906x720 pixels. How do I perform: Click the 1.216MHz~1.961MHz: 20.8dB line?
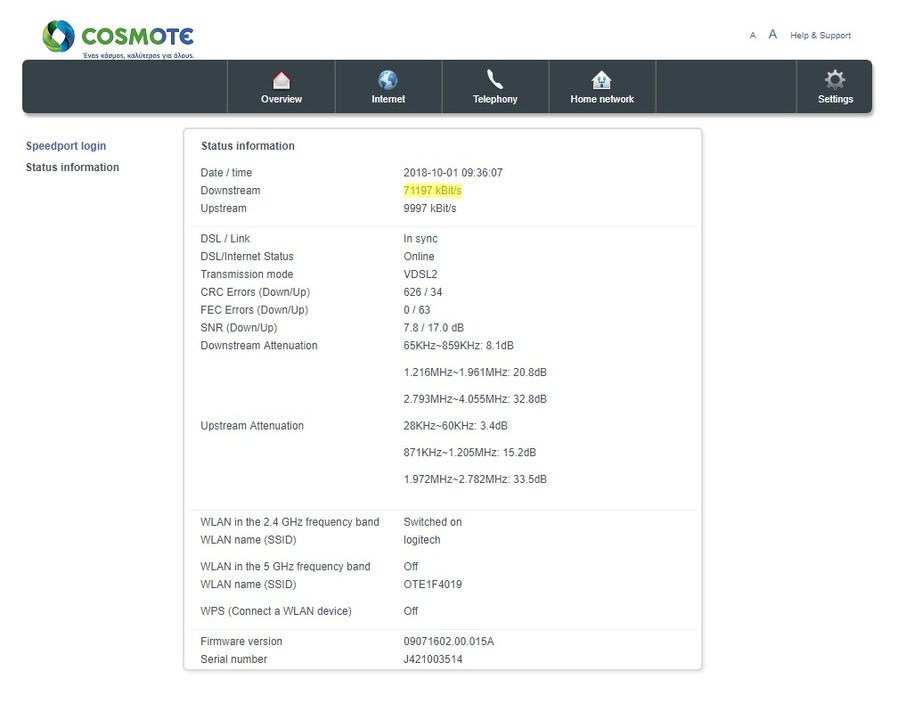click(475, 372)
